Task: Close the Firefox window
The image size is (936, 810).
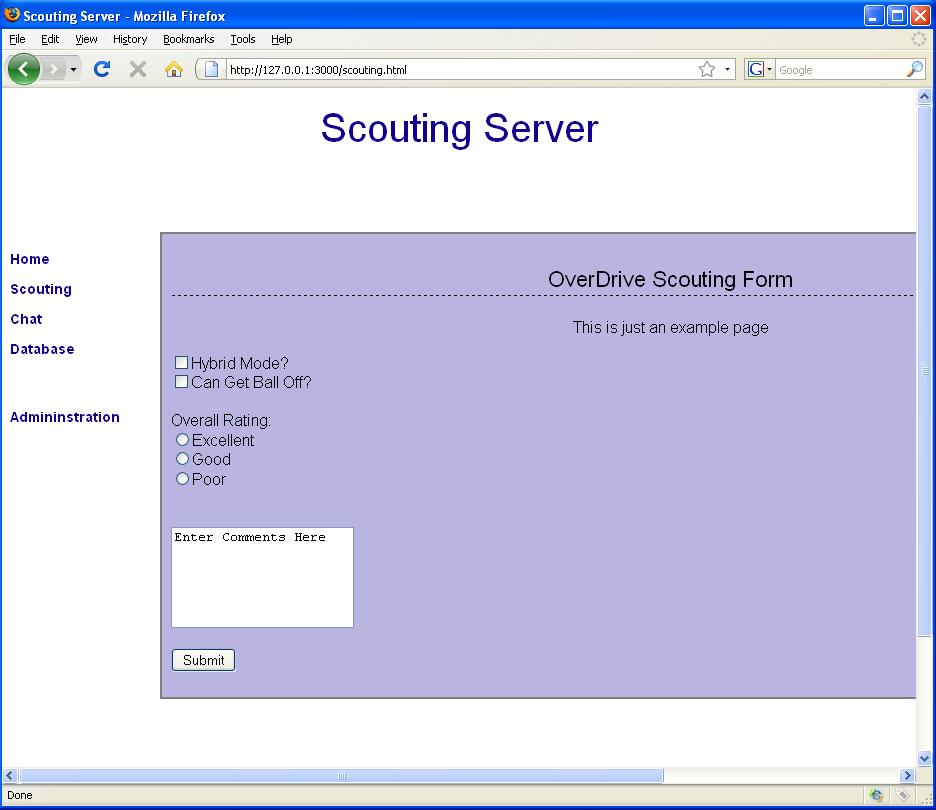Action: coord(919,16)
